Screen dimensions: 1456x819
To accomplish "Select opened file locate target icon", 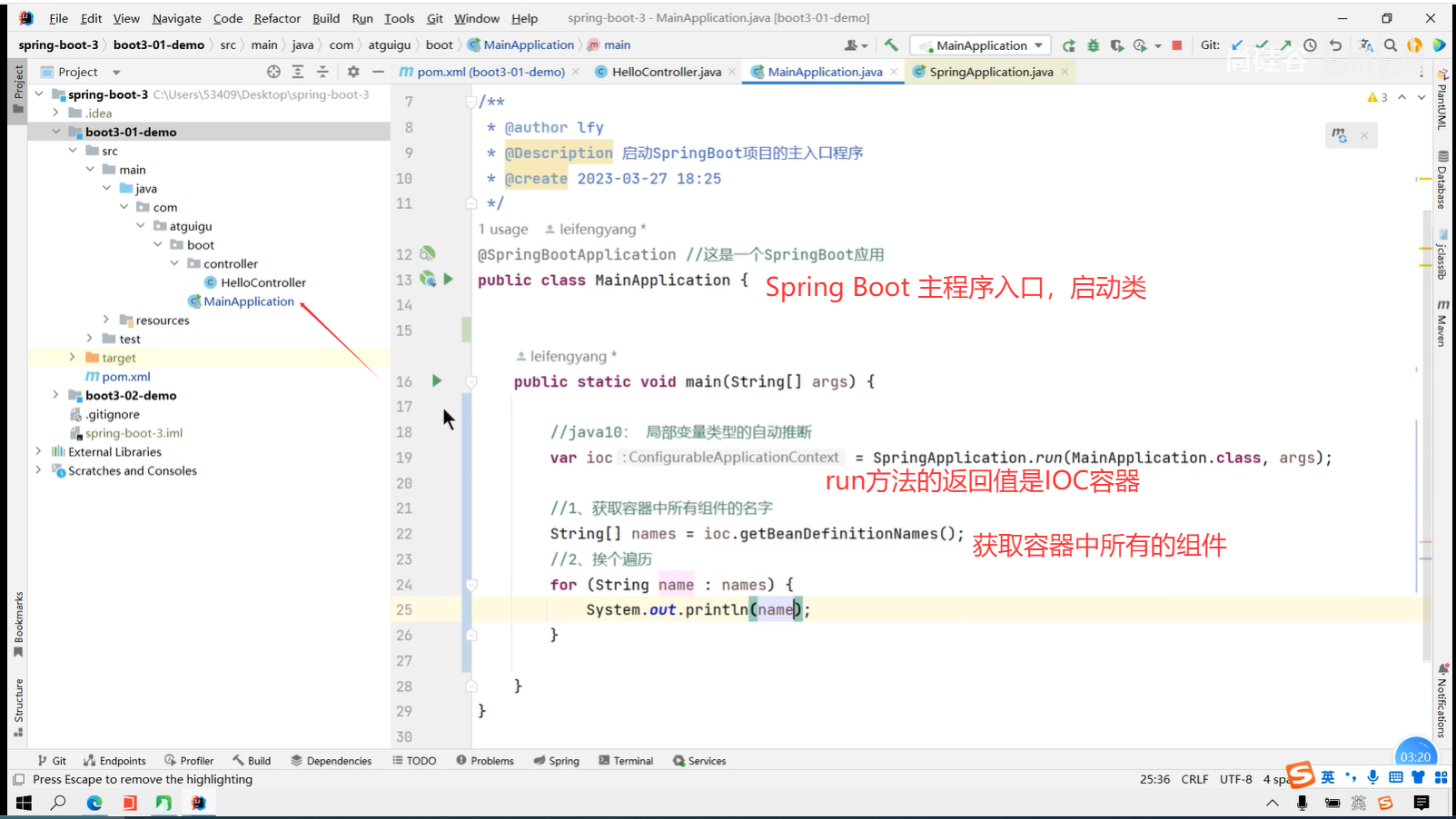I will 273,72.
